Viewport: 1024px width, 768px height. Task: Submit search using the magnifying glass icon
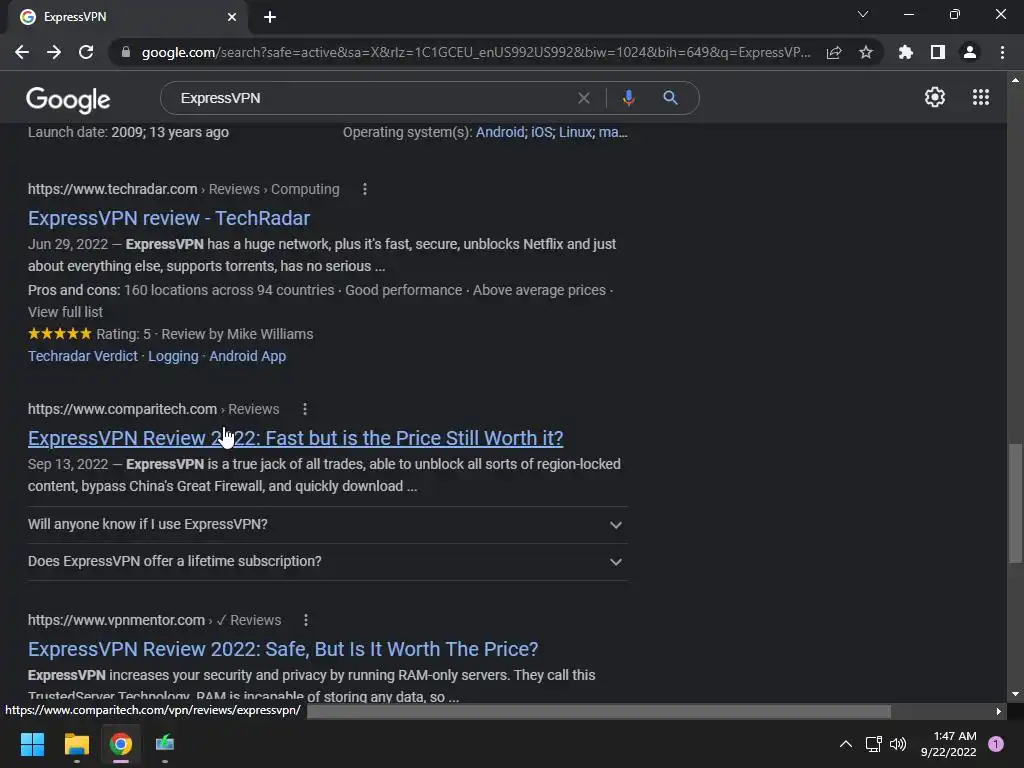pyautogui.click(x=670, y=98)
